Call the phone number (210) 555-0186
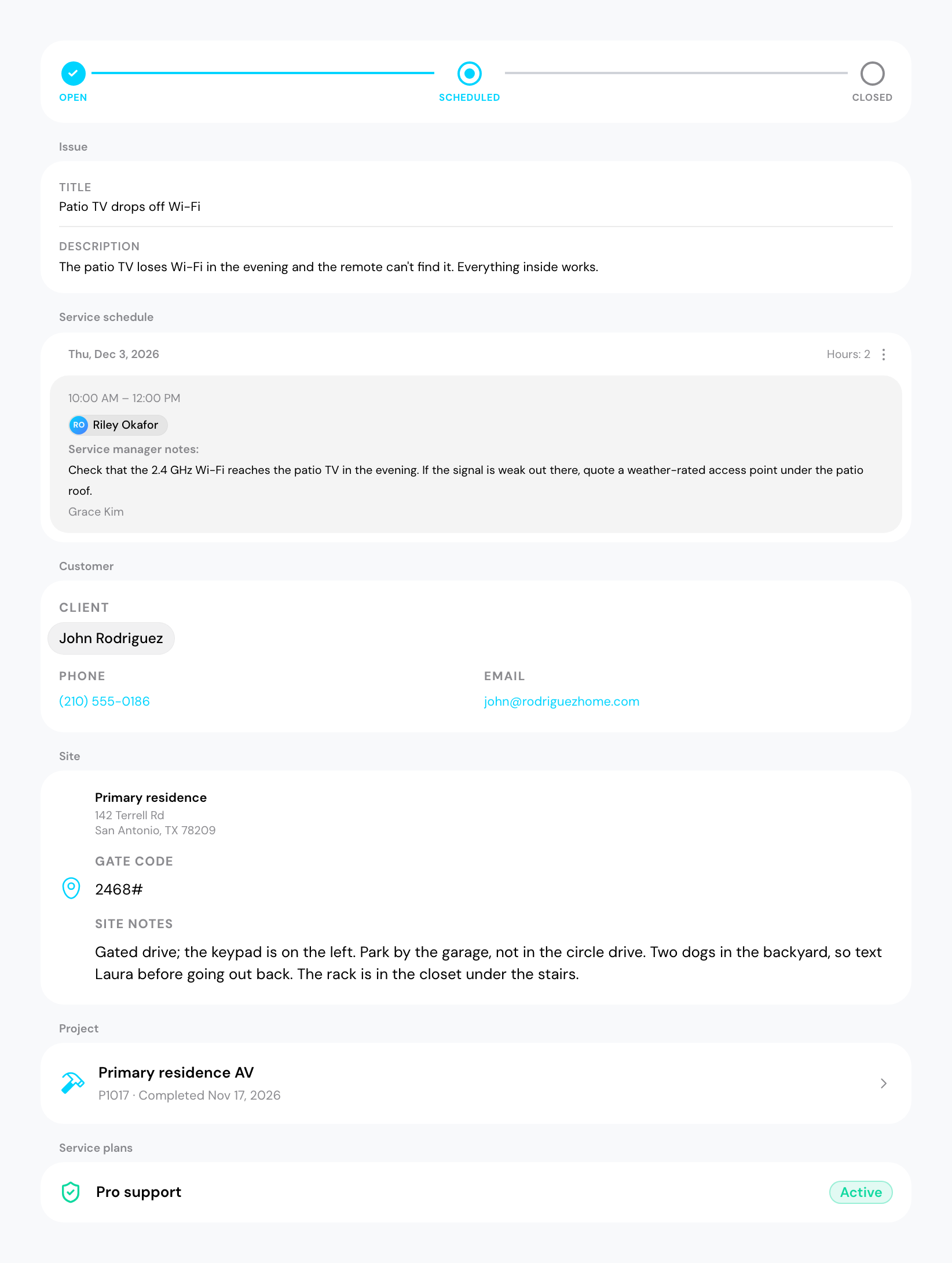Image resolution: width=952 pixels, height=1263 pixels. [x=104, y=702]
